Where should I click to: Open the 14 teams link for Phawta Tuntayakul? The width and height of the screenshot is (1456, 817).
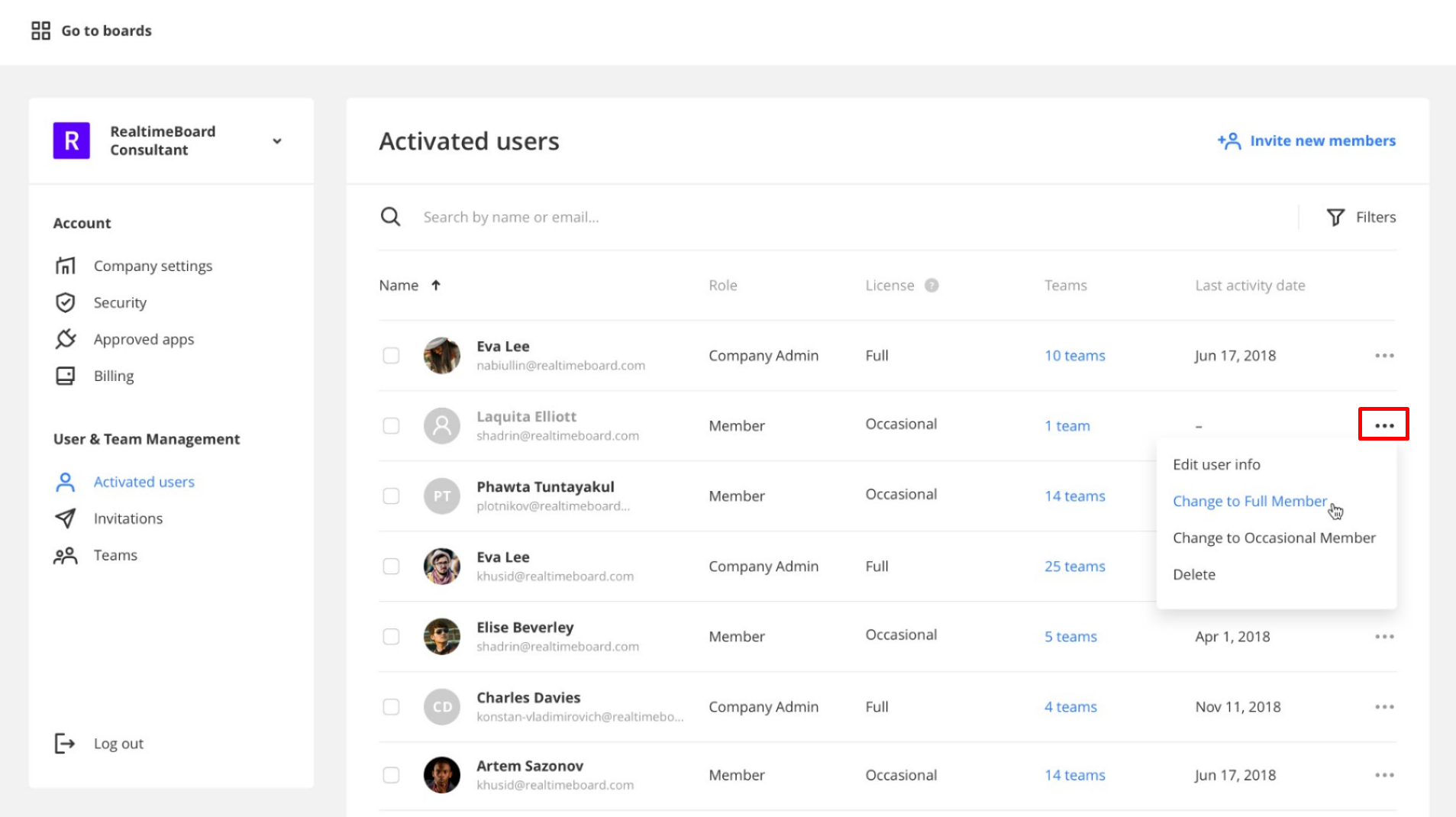point(1074,496)
